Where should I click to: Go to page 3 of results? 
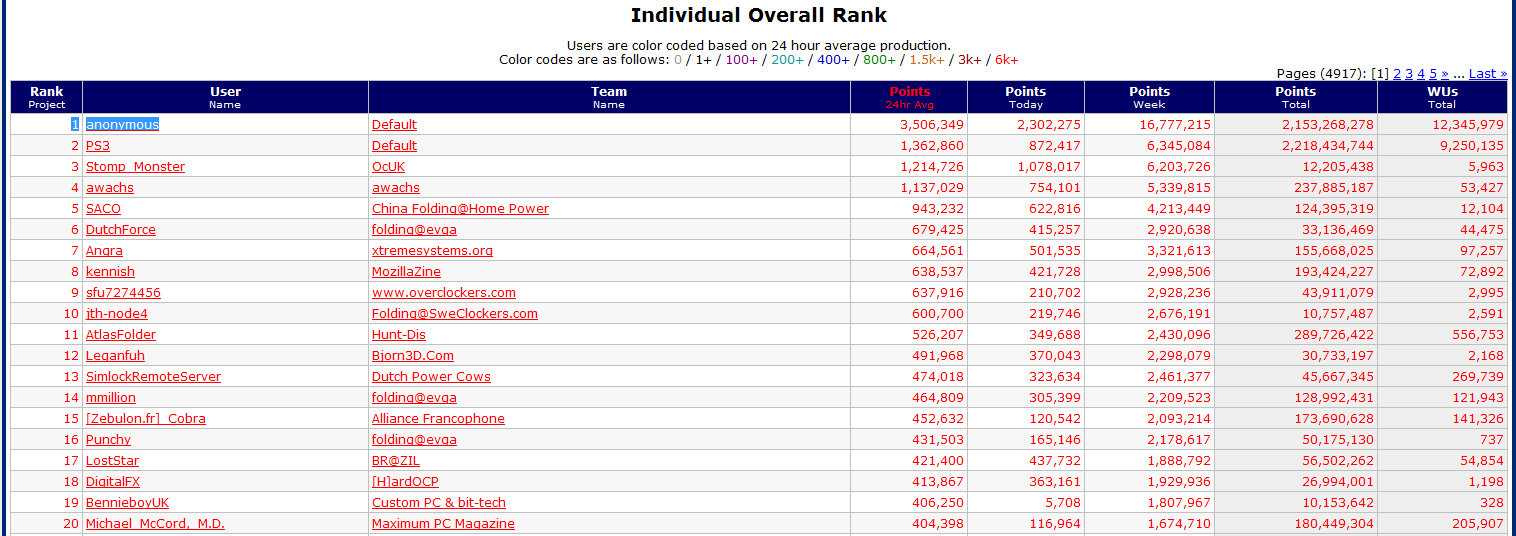(1409, 74)
